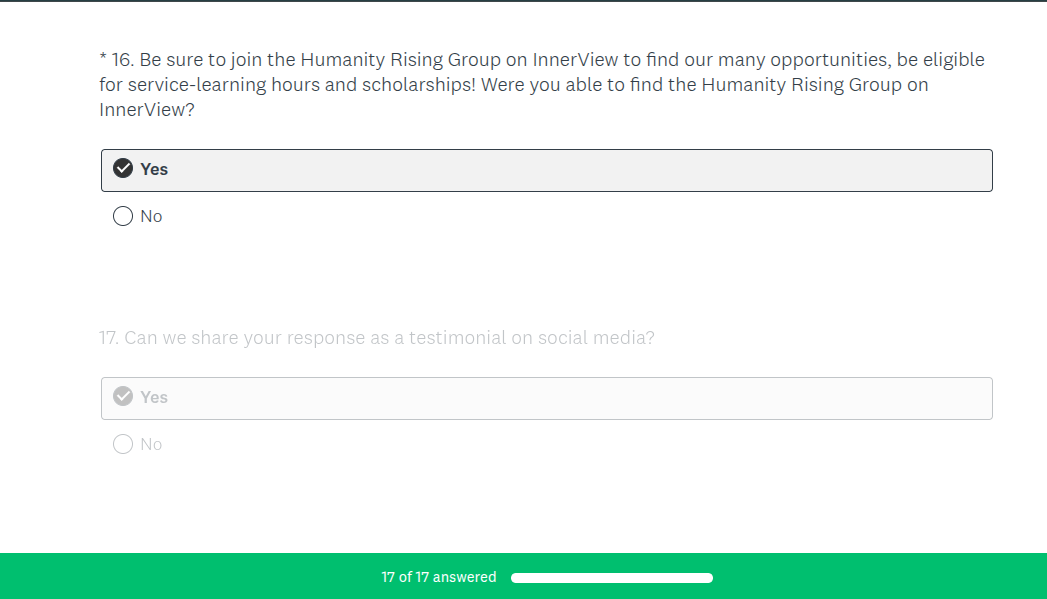Select the No radio circle for question 16
Viewport: 1047px width, 599px height.
[x=123, y=216]
